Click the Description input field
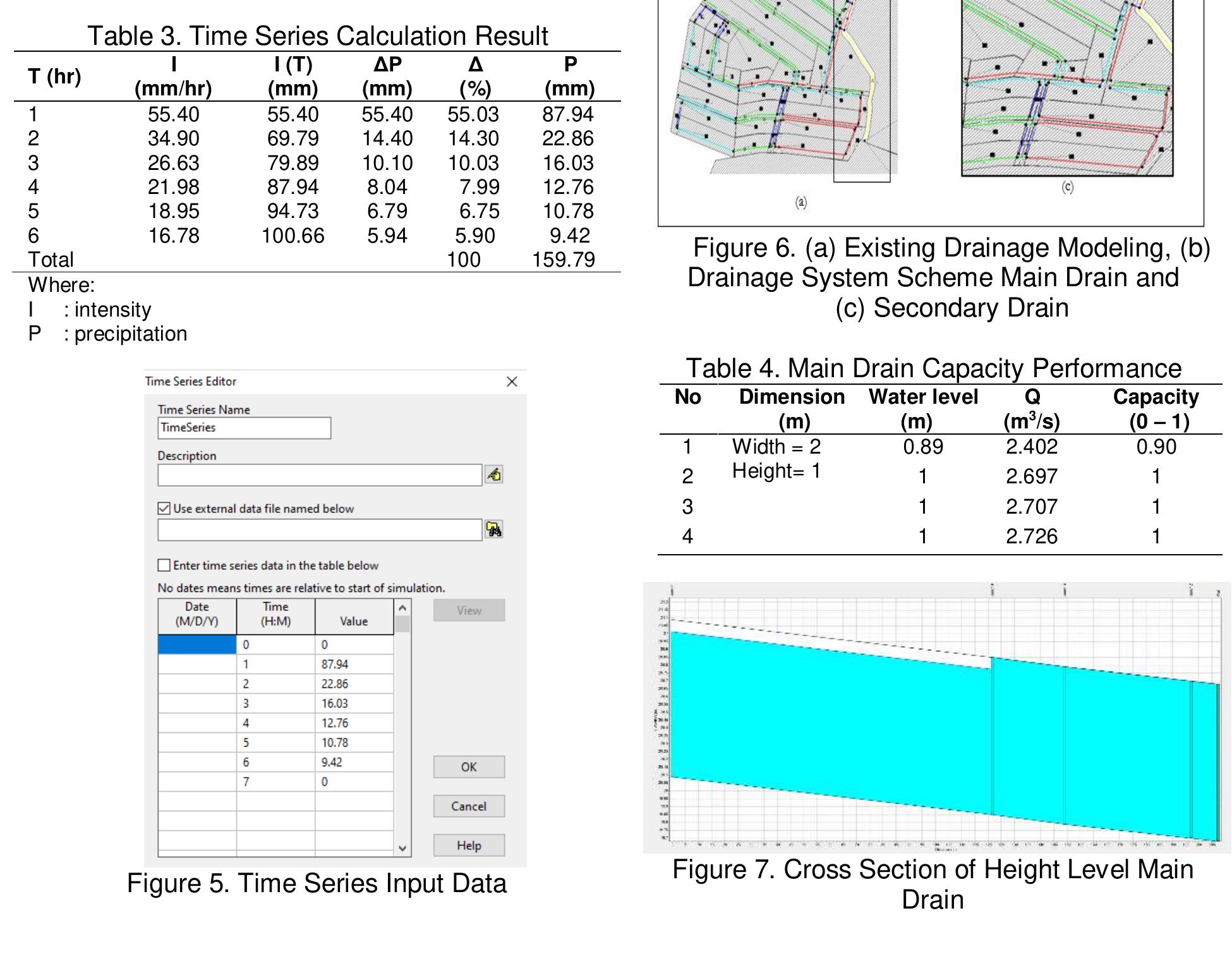1232x973 pixels. coord(320,475)
